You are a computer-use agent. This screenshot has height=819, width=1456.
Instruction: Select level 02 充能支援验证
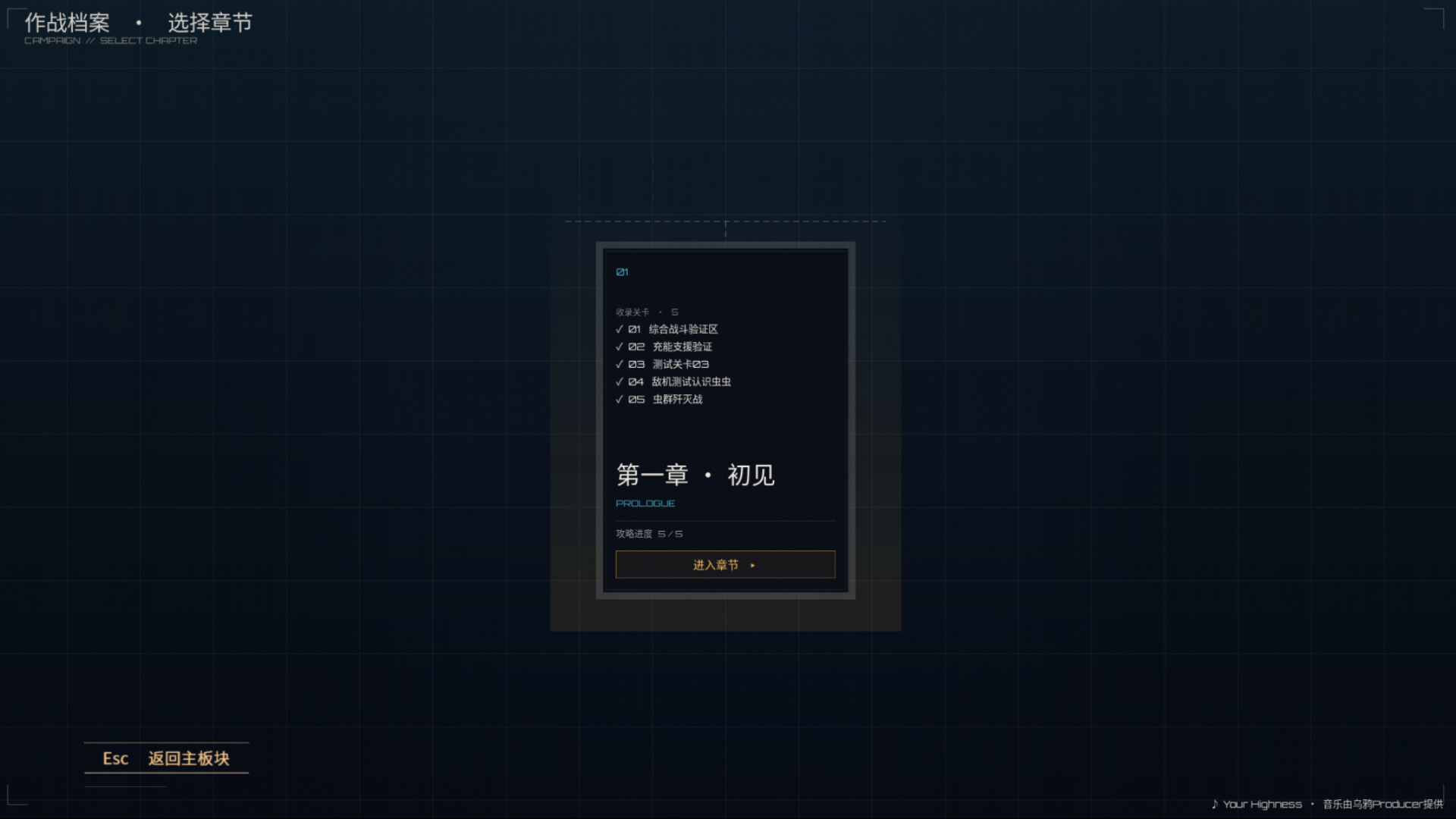click(664, 347)
